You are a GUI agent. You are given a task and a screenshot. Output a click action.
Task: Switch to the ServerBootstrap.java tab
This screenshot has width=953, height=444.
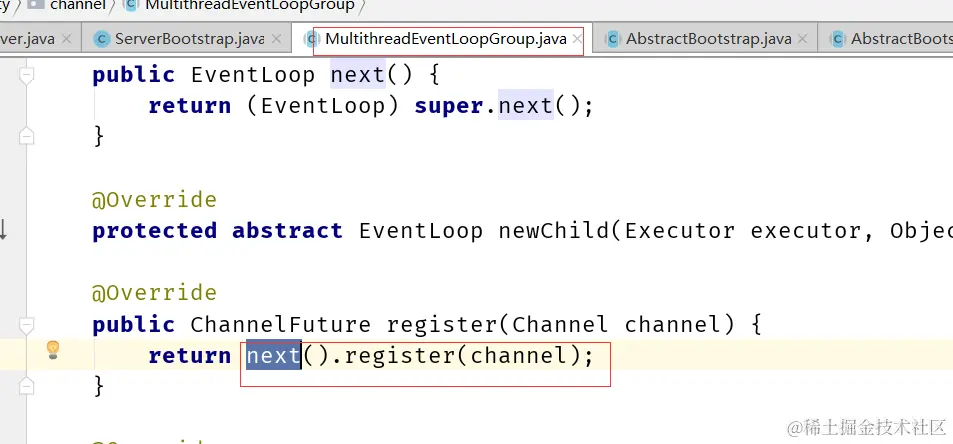tap(188, 39)
